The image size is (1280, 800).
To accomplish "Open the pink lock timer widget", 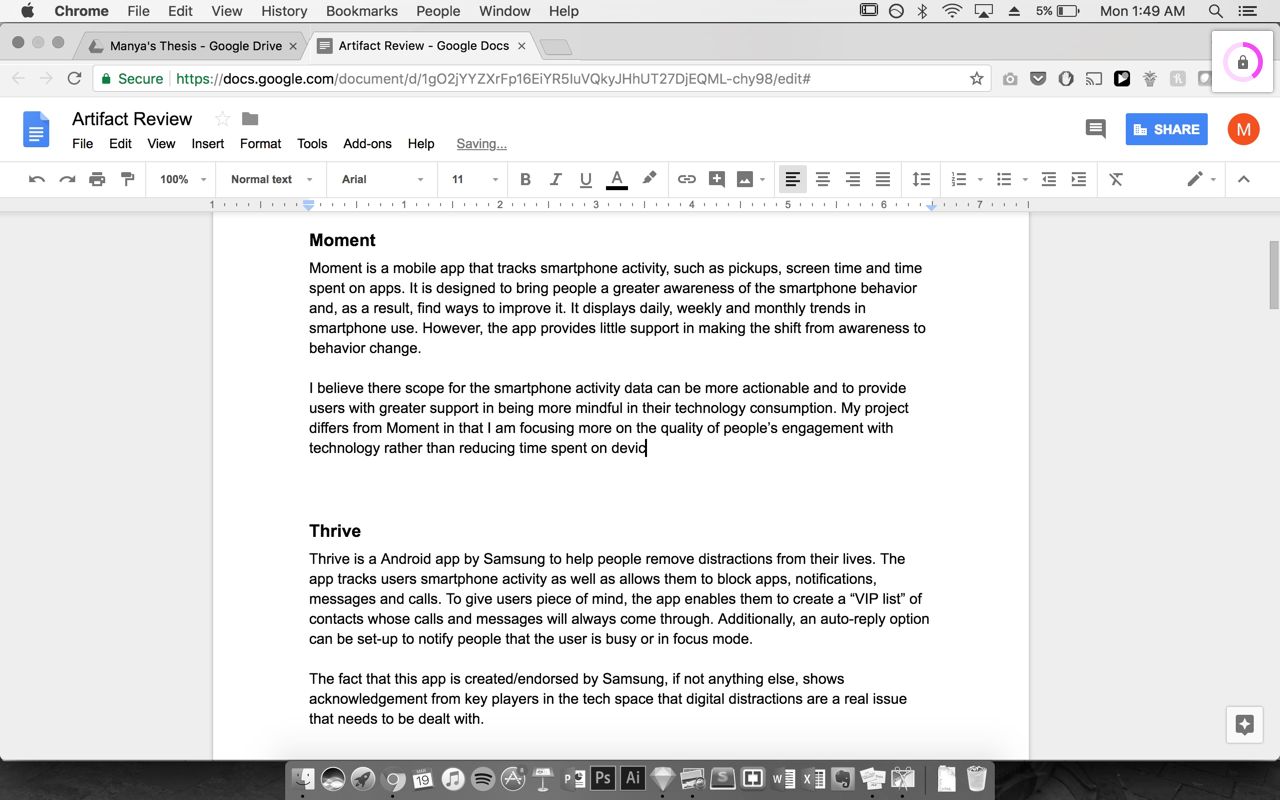I will point(1243,62).
